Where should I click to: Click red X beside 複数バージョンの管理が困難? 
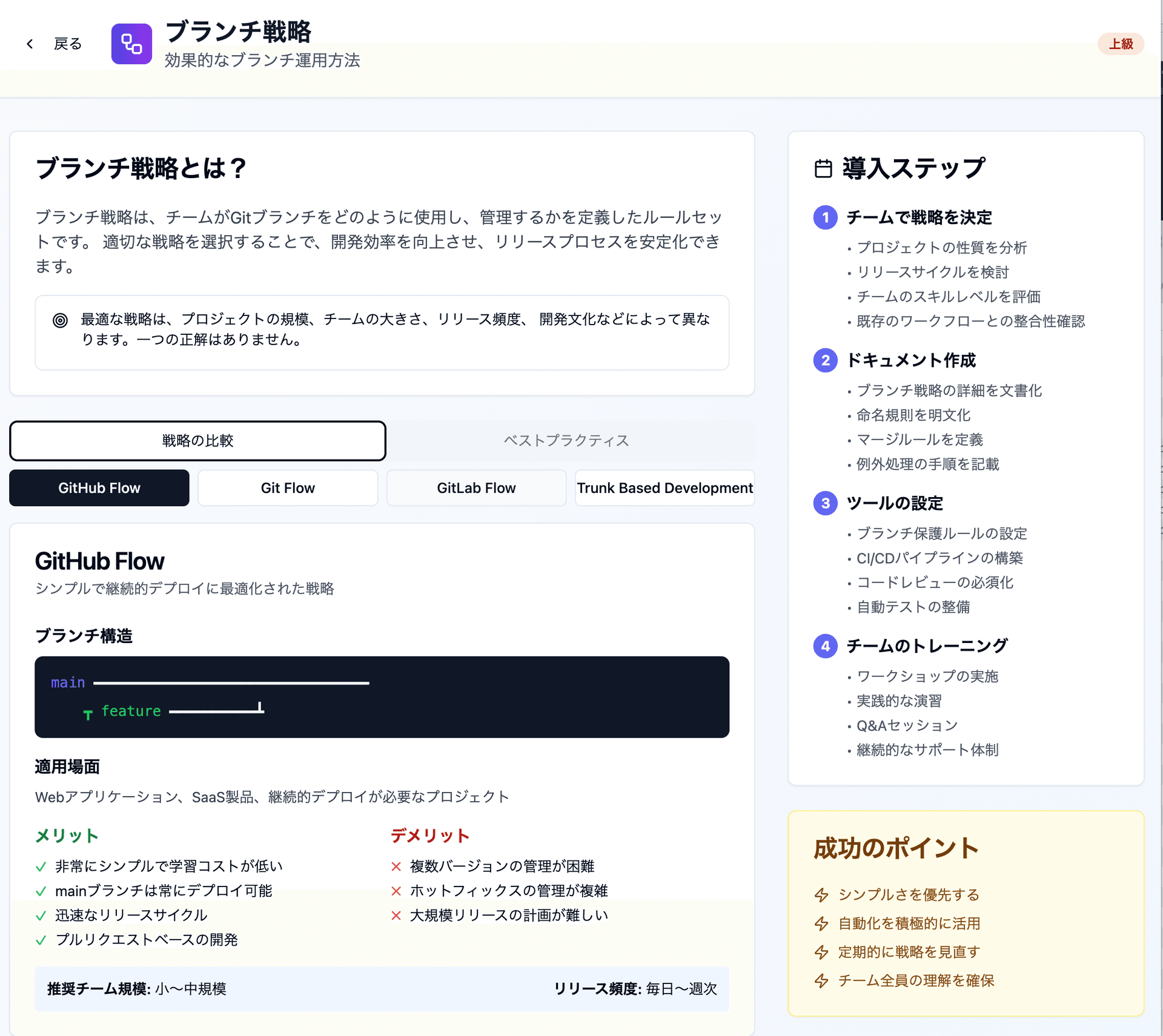click(x=396, y=866)
